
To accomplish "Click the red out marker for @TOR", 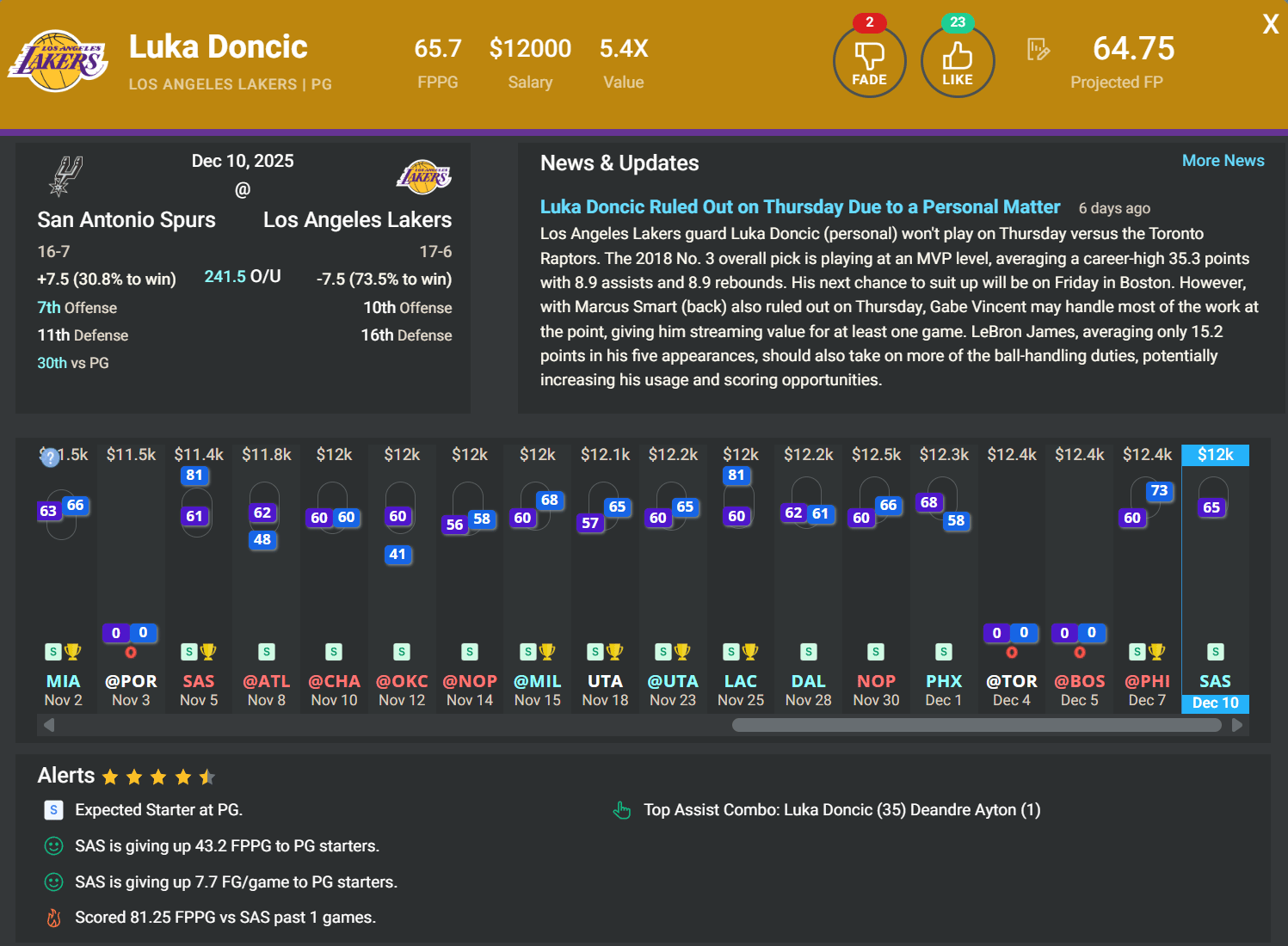I will [x=1012, y=652].
